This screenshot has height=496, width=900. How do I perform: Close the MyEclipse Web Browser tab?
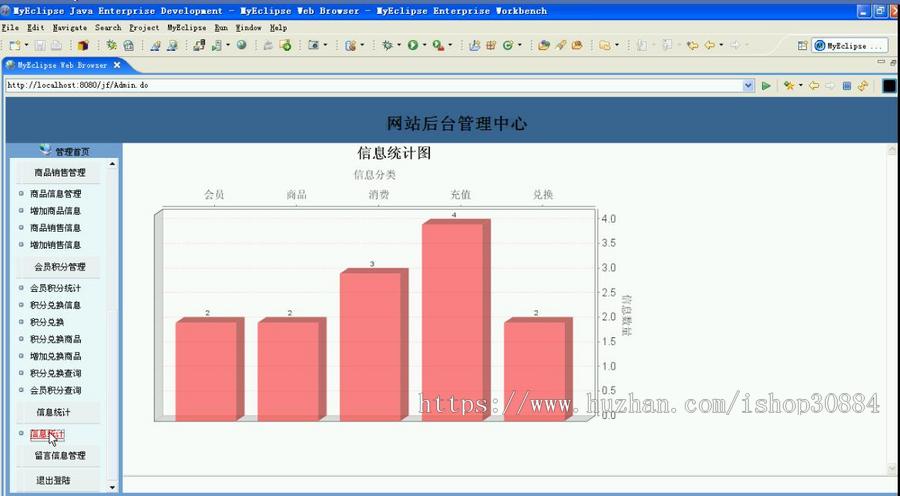(x=117, y=65)
